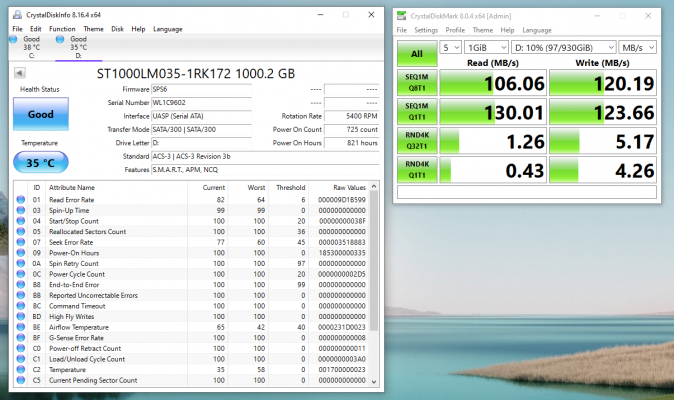674x400 pixels.
Task: Click the drive model title ST1000LM035-1RK172
Action: 196,74
